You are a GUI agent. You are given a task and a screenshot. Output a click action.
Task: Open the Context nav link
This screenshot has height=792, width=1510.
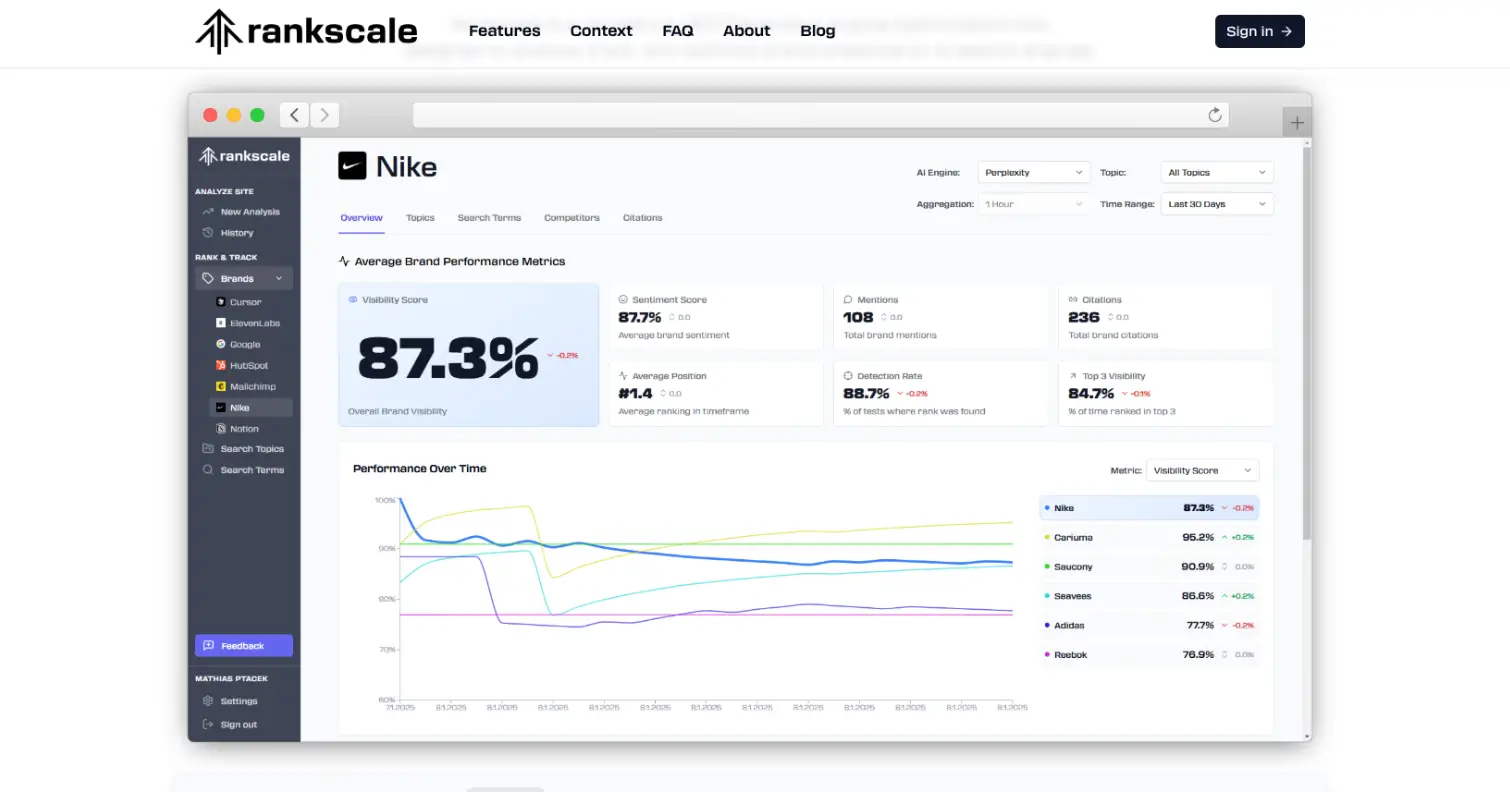click(601, 31)
